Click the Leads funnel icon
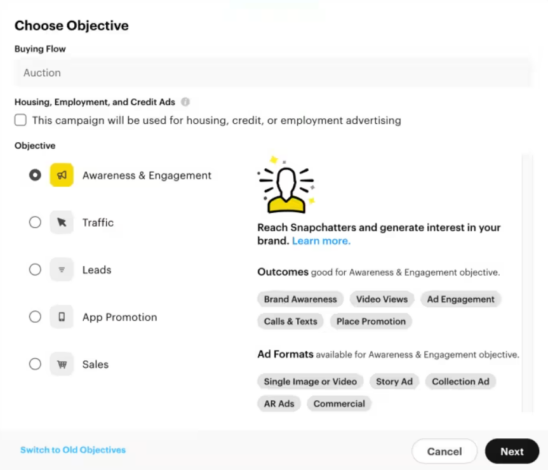Viewport: 548px width, 470px height. click(x=62, y=269)
